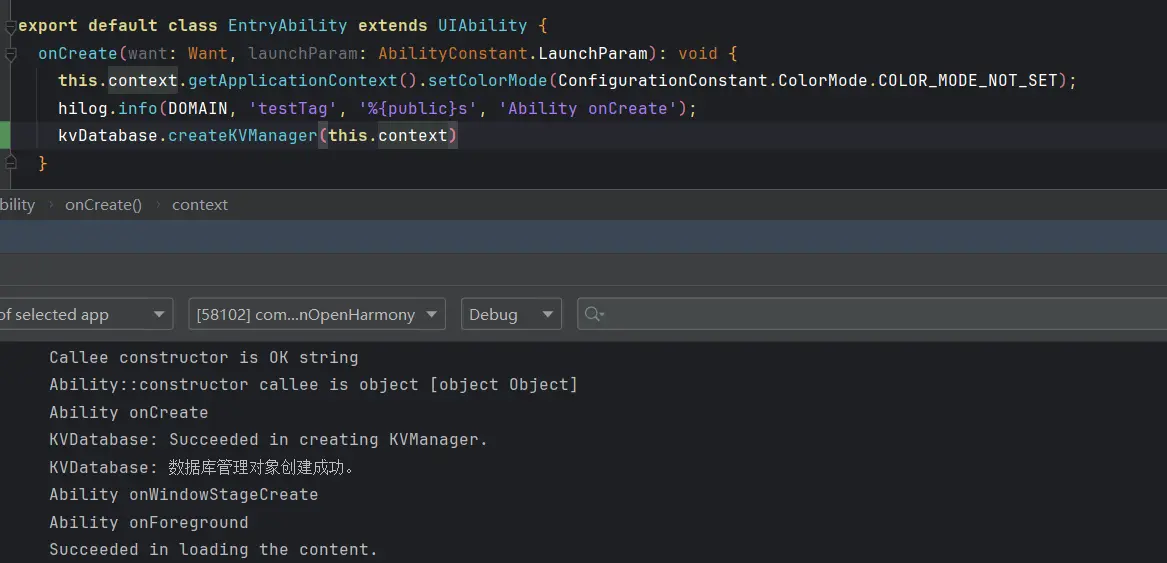Click the fold end marker beside closing brace
The height and width of the screenshot is (563, 1167).
(10, 163)
